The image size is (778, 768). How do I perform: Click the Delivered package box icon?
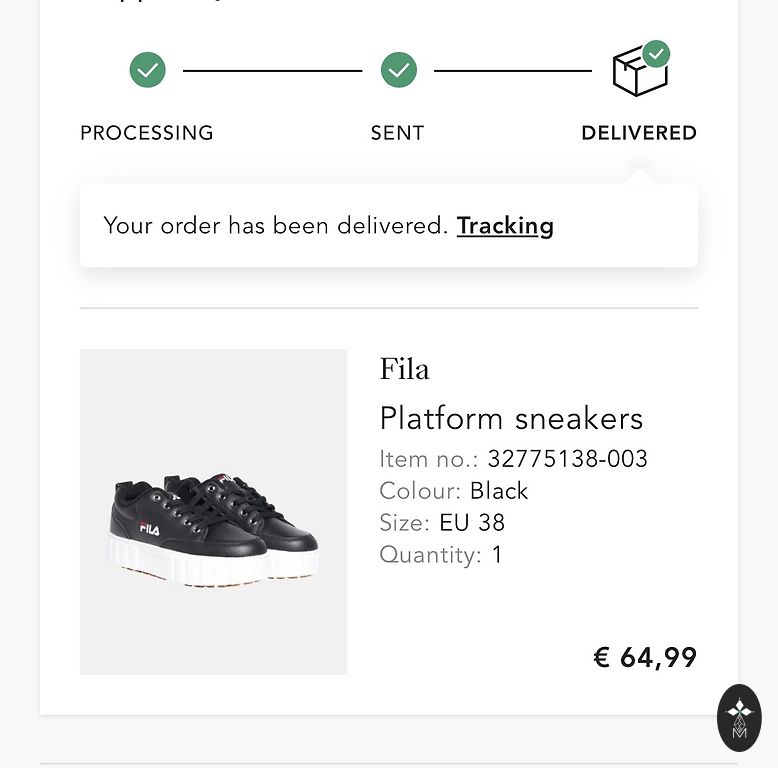click(x=637, y=74)
